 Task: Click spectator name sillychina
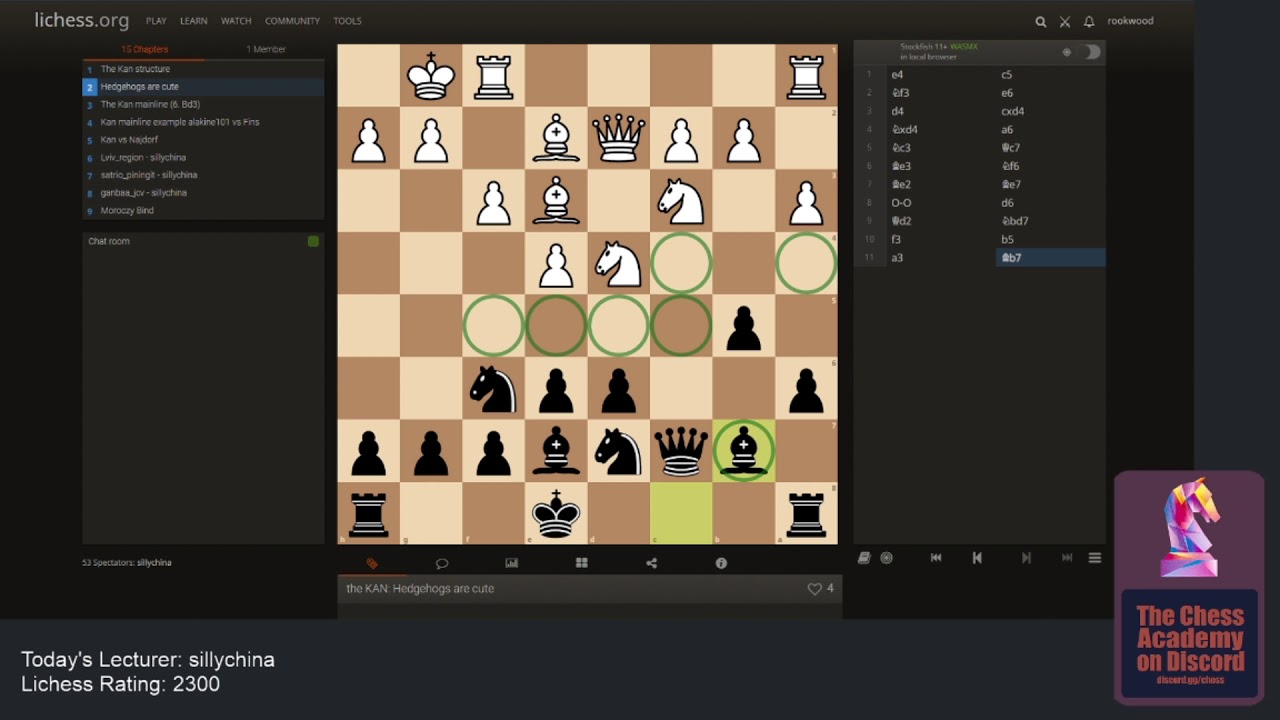pos(154,563)
